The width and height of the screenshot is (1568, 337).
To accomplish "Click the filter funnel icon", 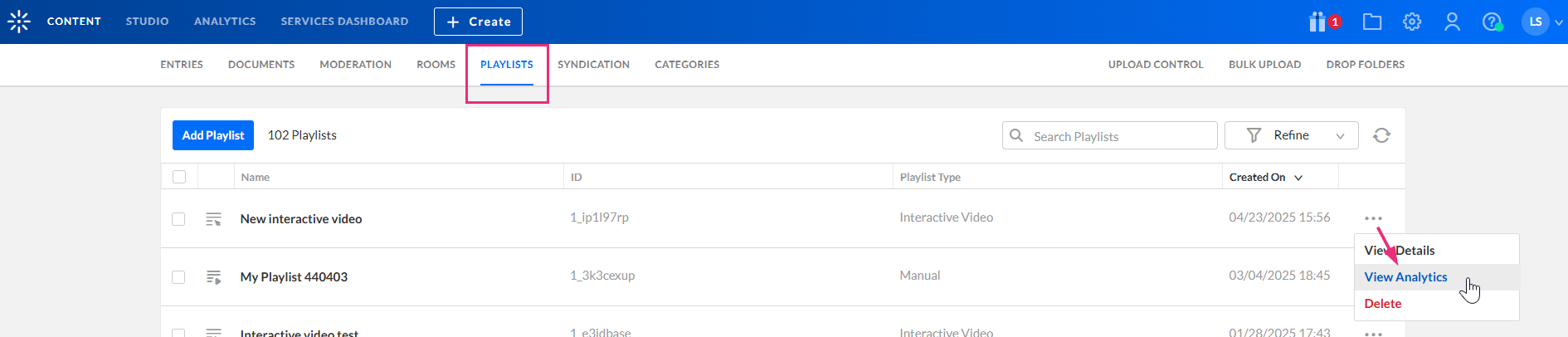I will [1254, 135].
